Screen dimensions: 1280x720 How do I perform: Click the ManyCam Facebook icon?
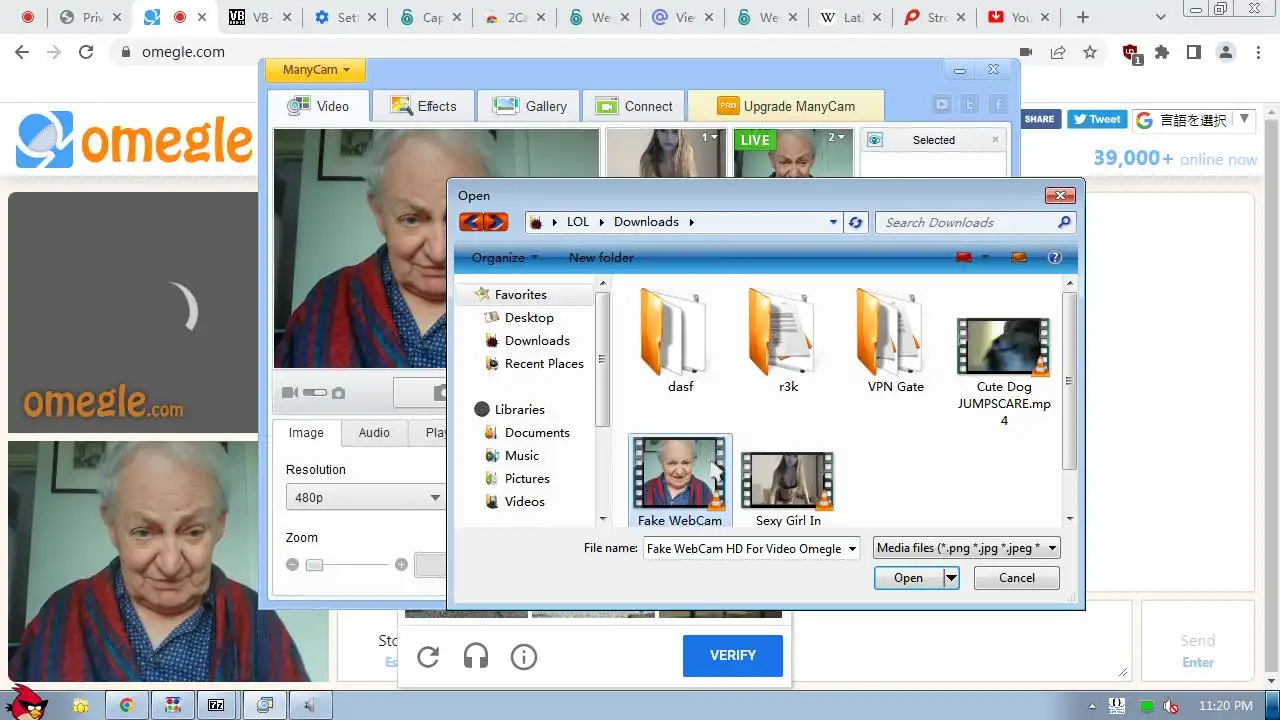pos(998,104)
